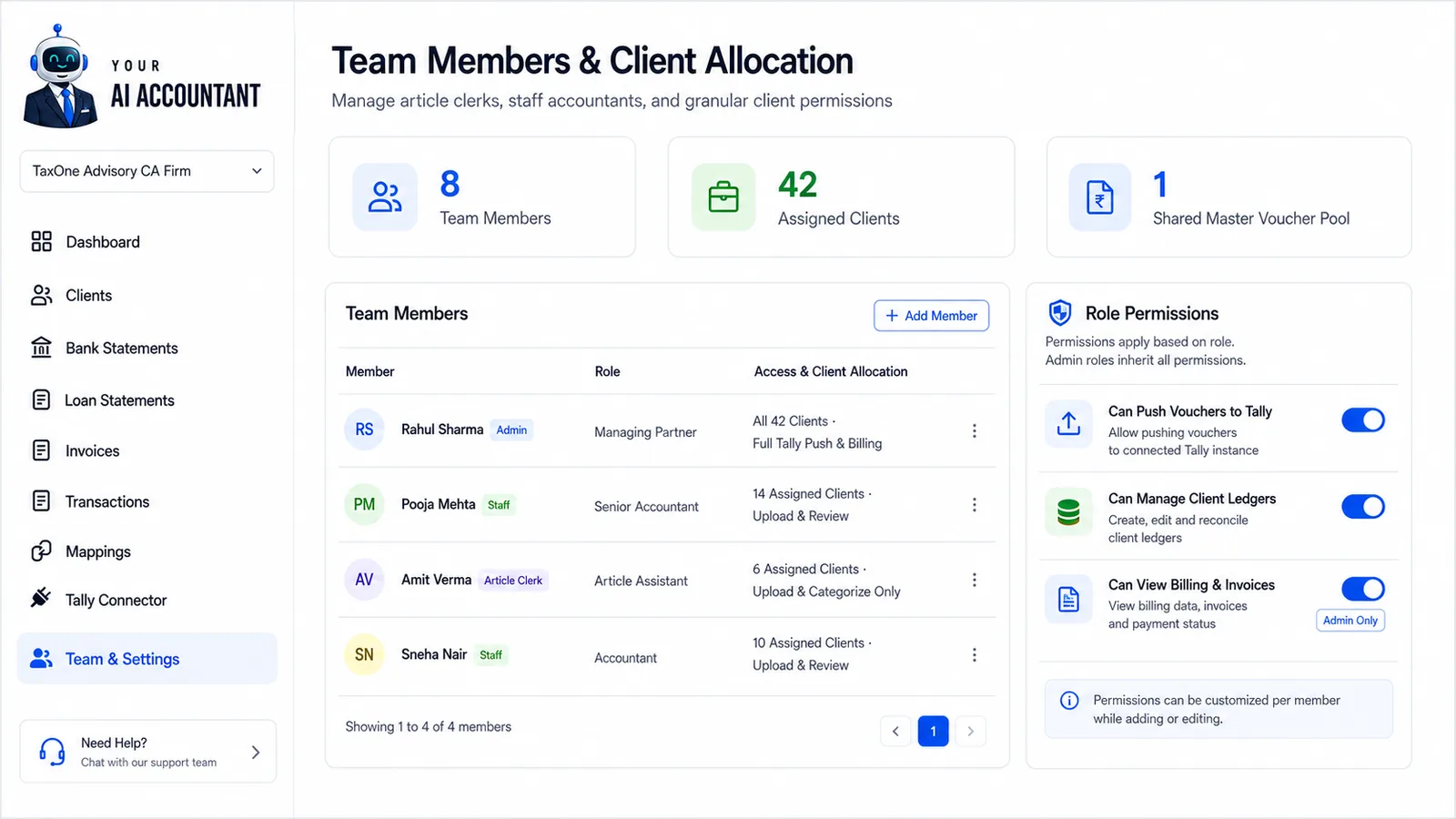The image size is (1456, 819).
Task: Click the Add Member button
Action: click(x=931, y=316)
